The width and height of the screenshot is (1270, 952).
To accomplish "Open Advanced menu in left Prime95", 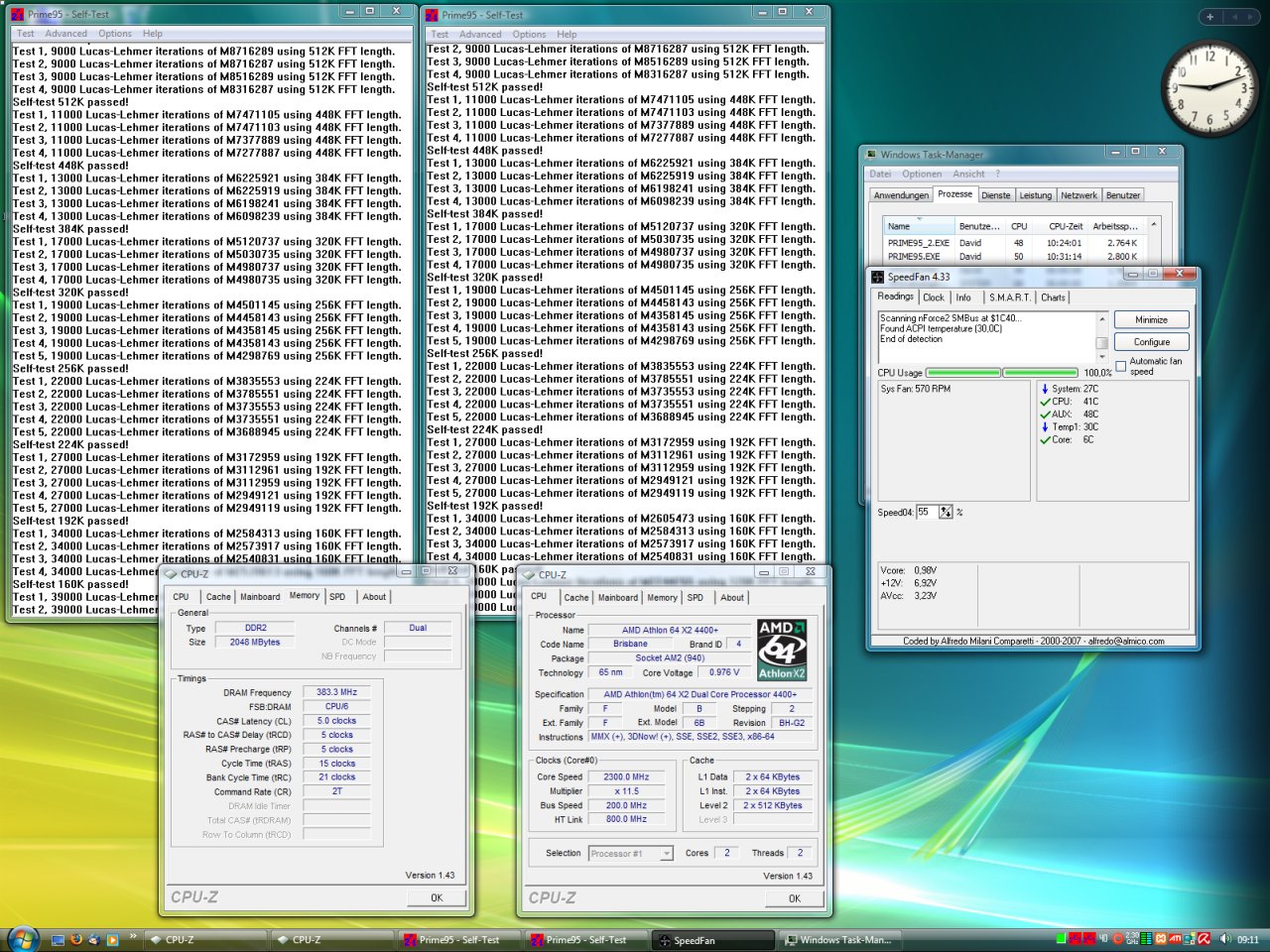I will 65,33.
